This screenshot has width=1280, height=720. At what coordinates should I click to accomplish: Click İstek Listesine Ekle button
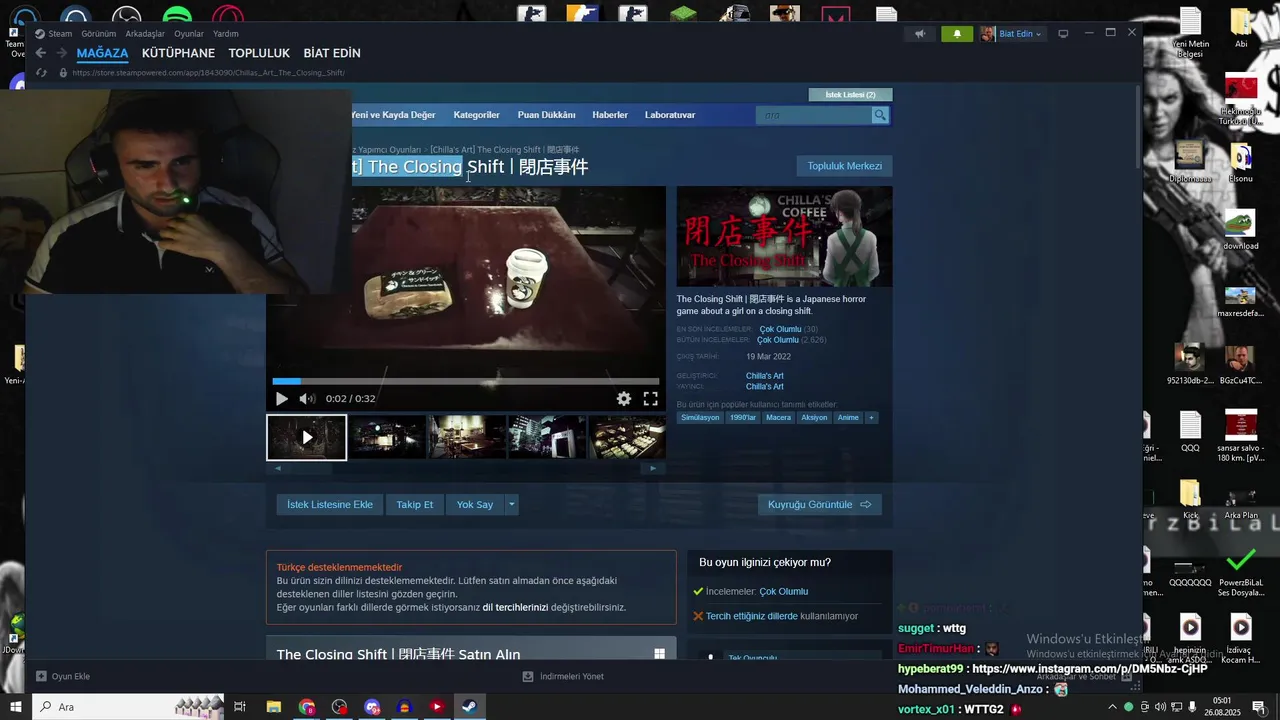330,505
